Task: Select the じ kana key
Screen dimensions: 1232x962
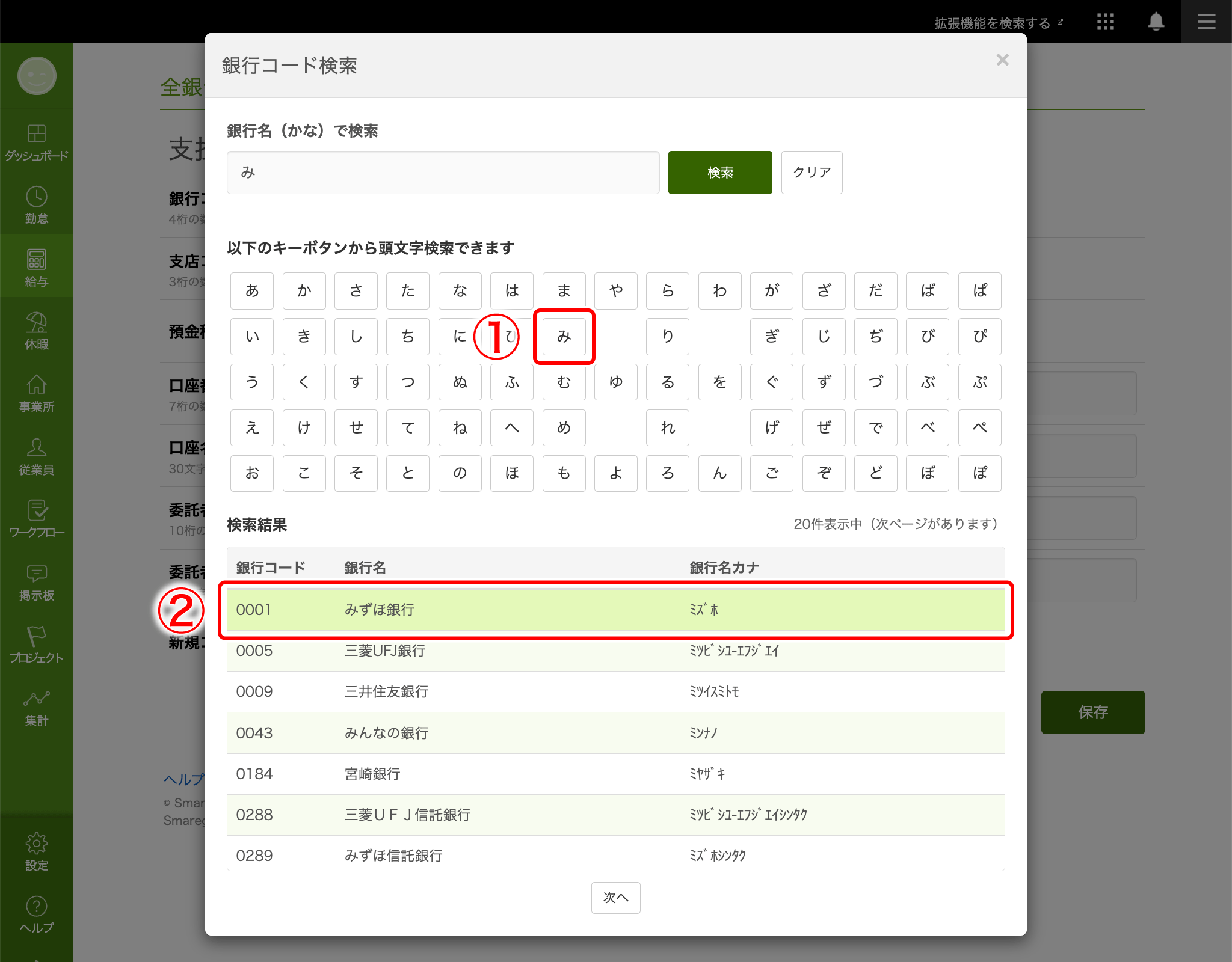Action: 824,337
